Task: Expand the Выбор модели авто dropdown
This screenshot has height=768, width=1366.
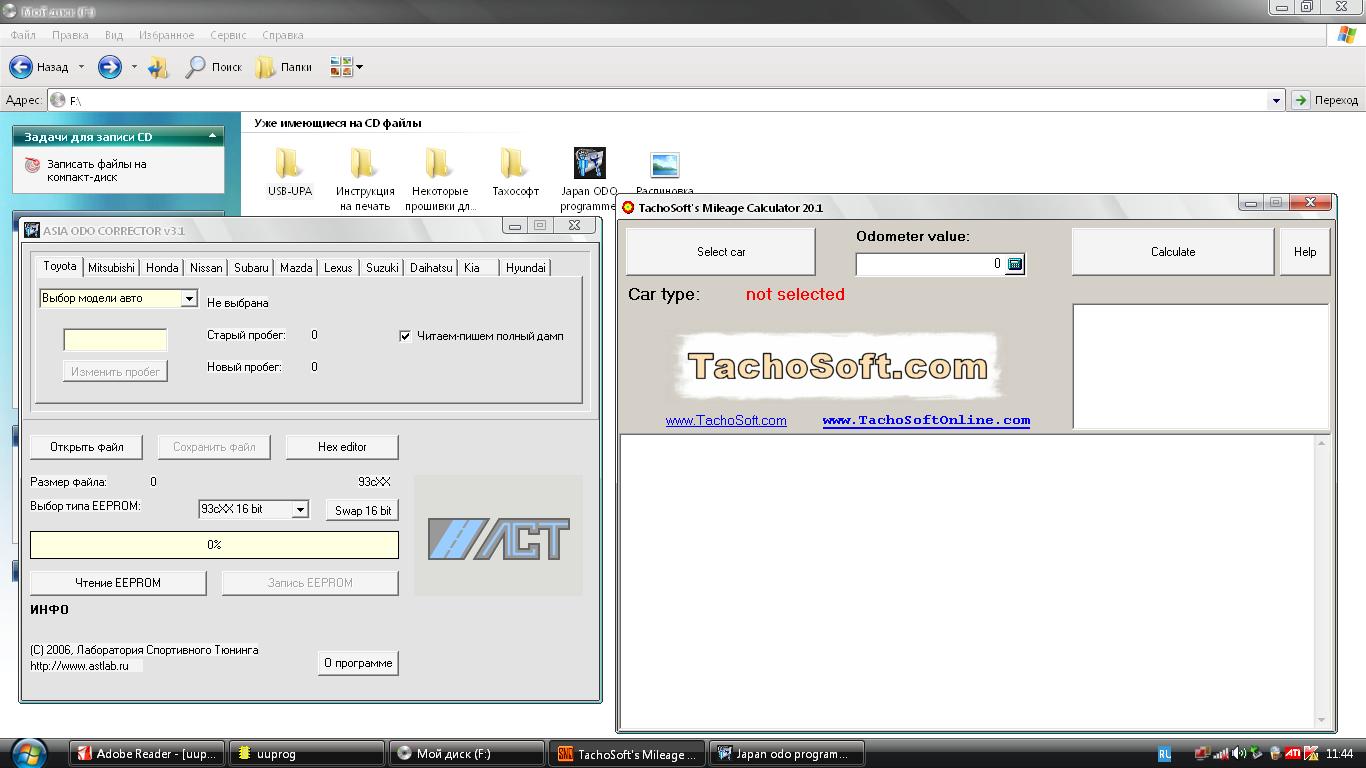Action: pos(188,298)
